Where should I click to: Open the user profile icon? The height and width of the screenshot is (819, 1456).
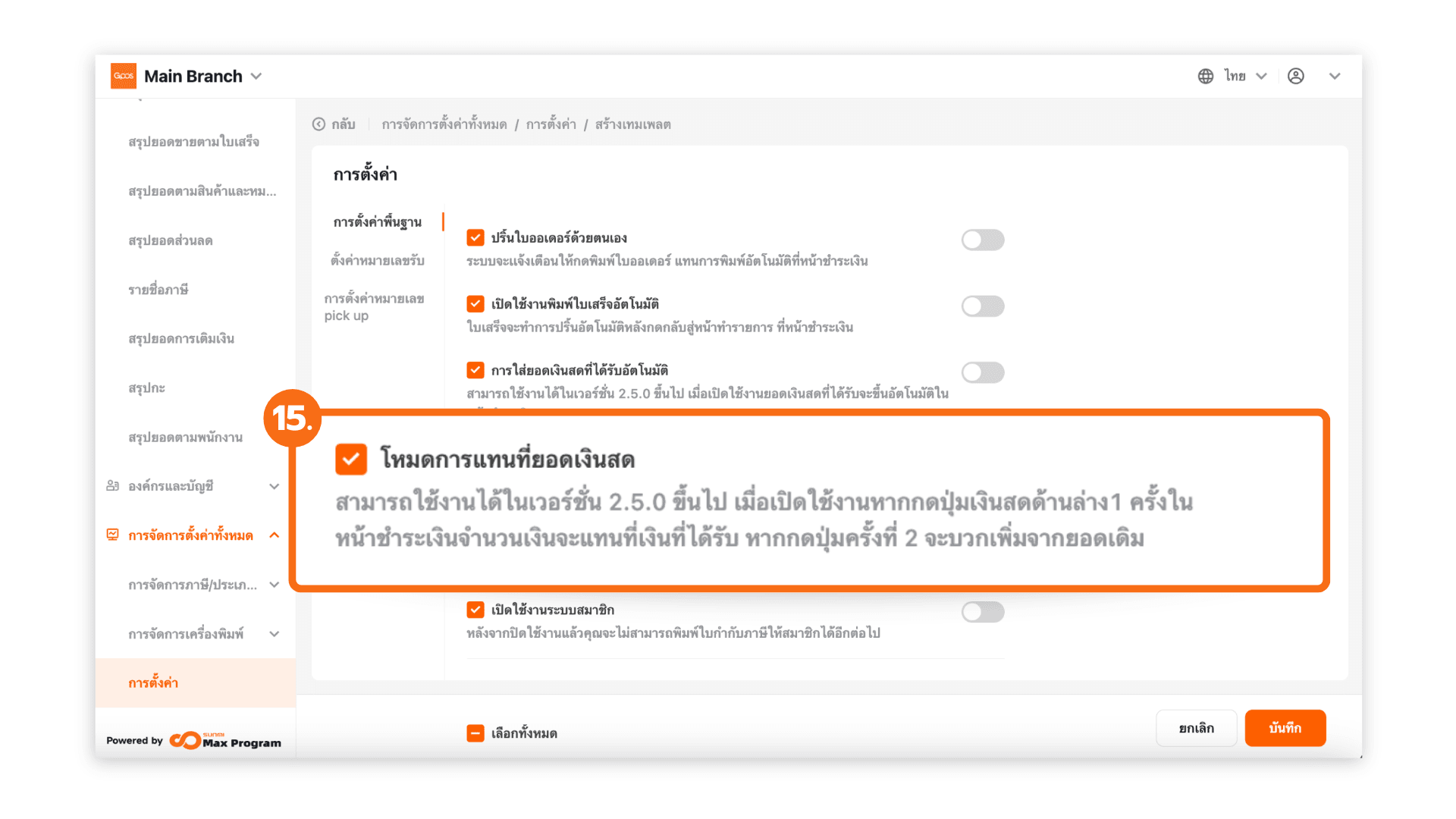tap(1296, 76)
